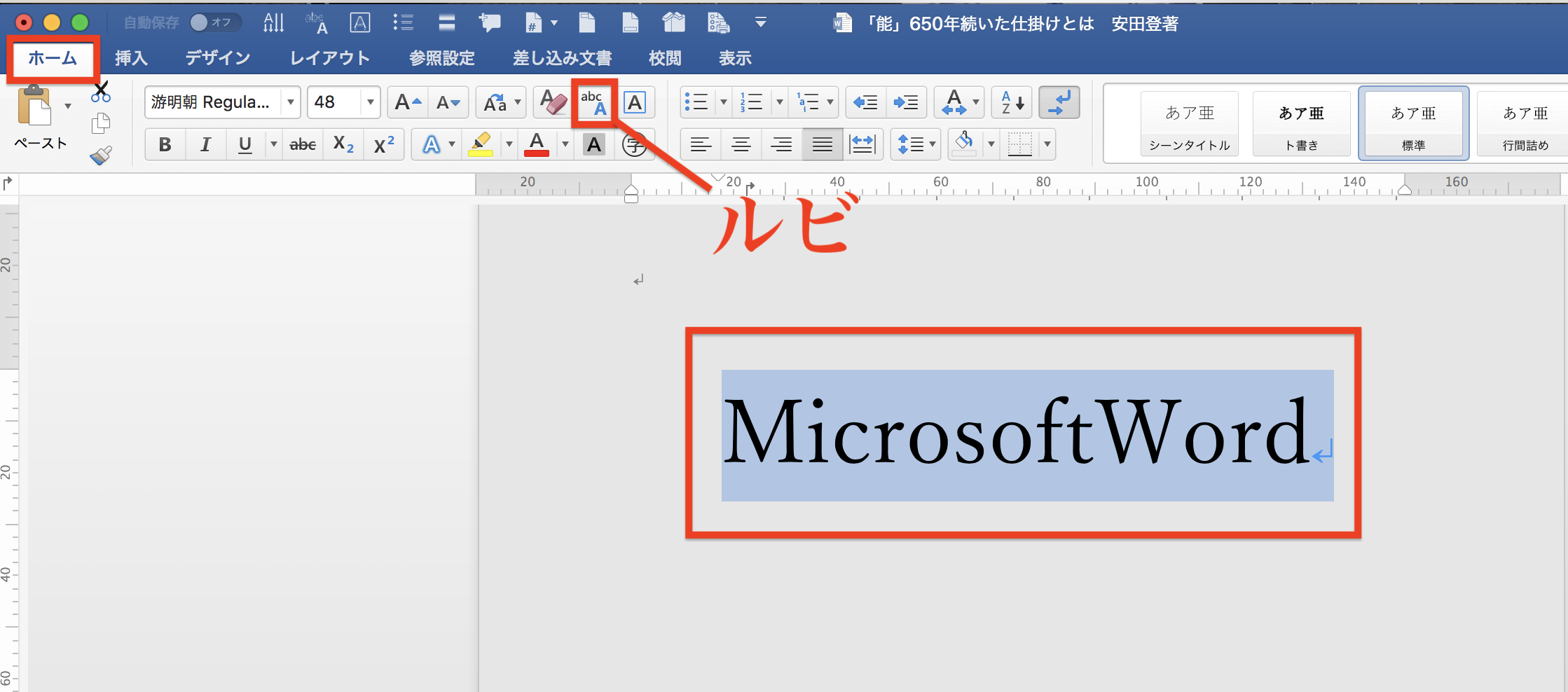This screenshot has width=1568, height=692.
Task: Decrease font size with shrink button
Action: point(448,103)
